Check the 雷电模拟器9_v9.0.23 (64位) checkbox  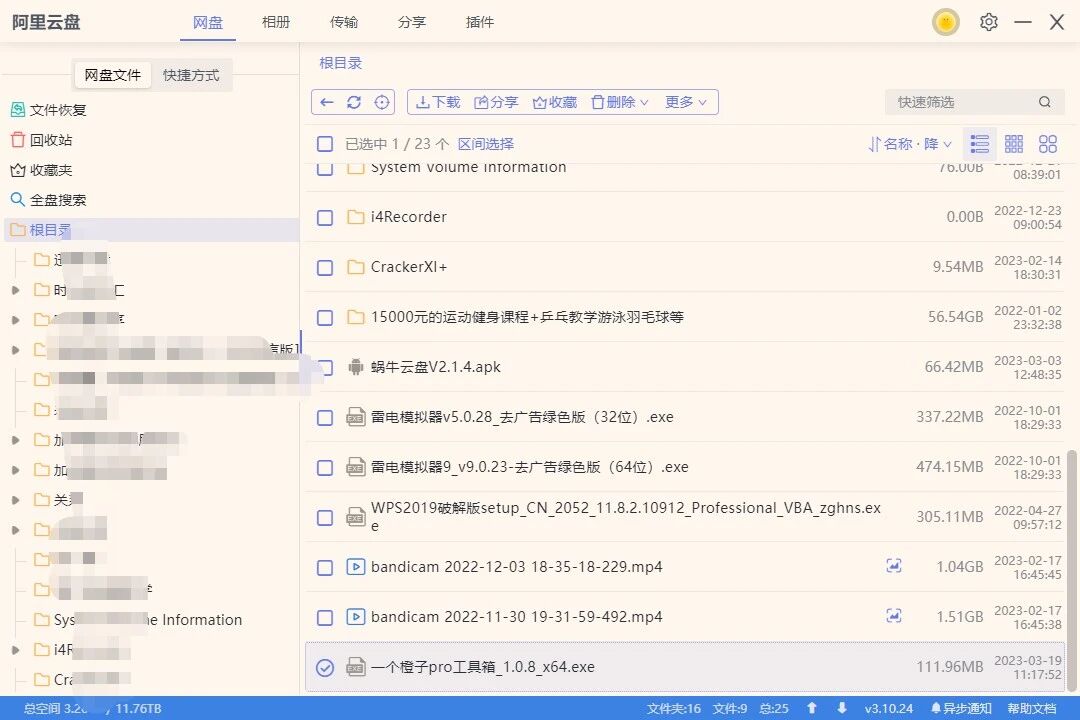click(324, 468)
